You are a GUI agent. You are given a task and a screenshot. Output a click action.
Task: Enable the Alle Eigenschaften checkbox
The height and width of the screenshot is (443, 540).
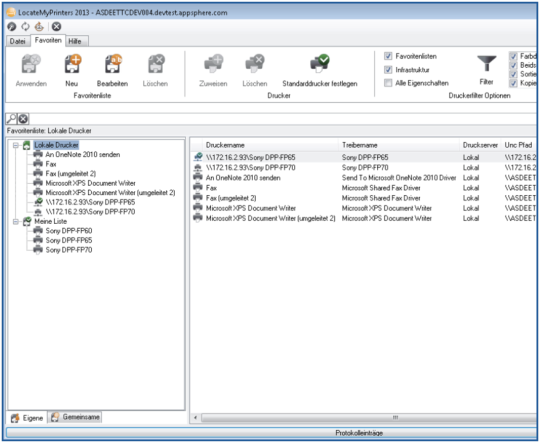point(388,83)
